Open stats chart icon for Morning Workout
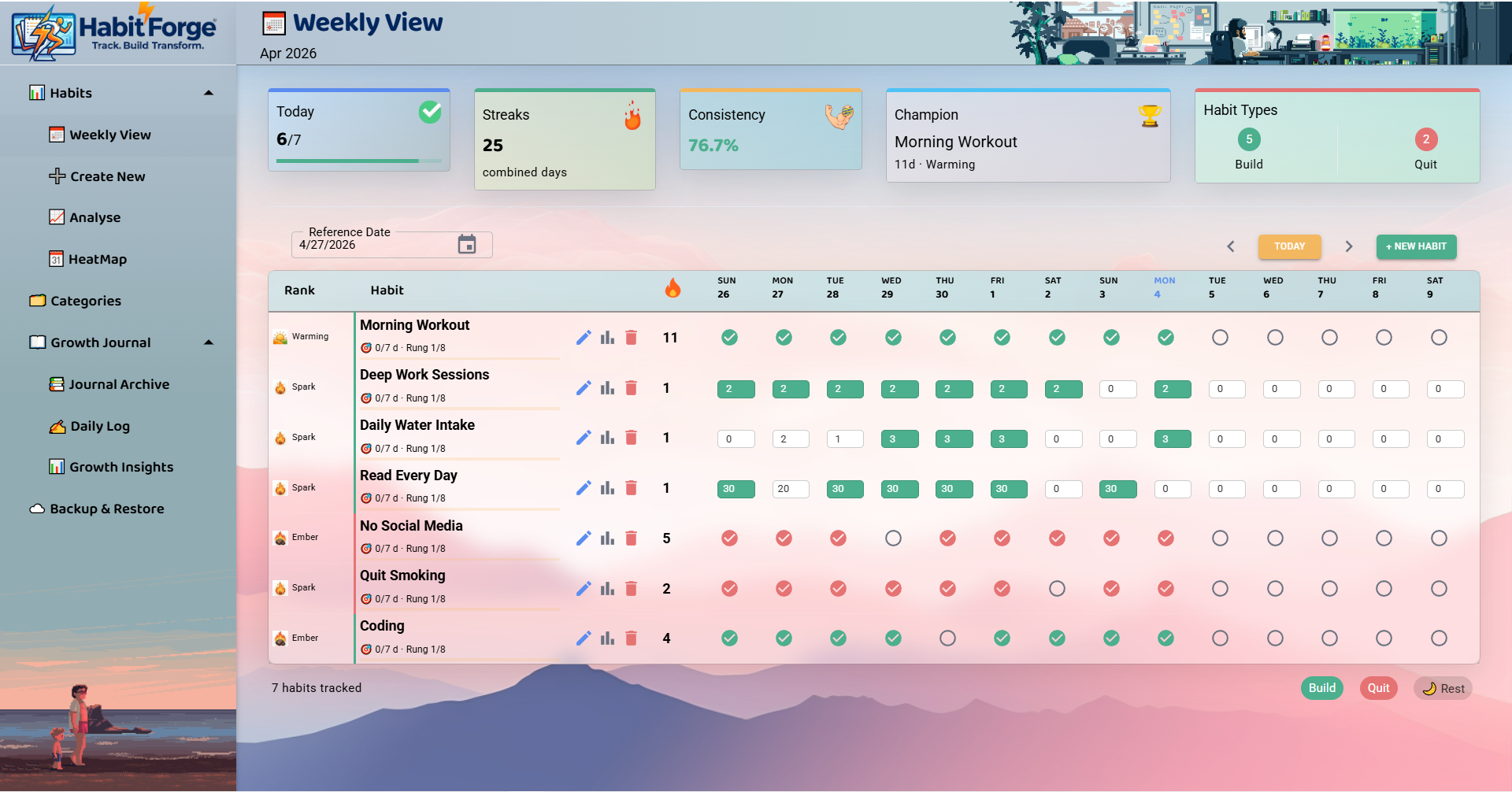 (607, 338)
